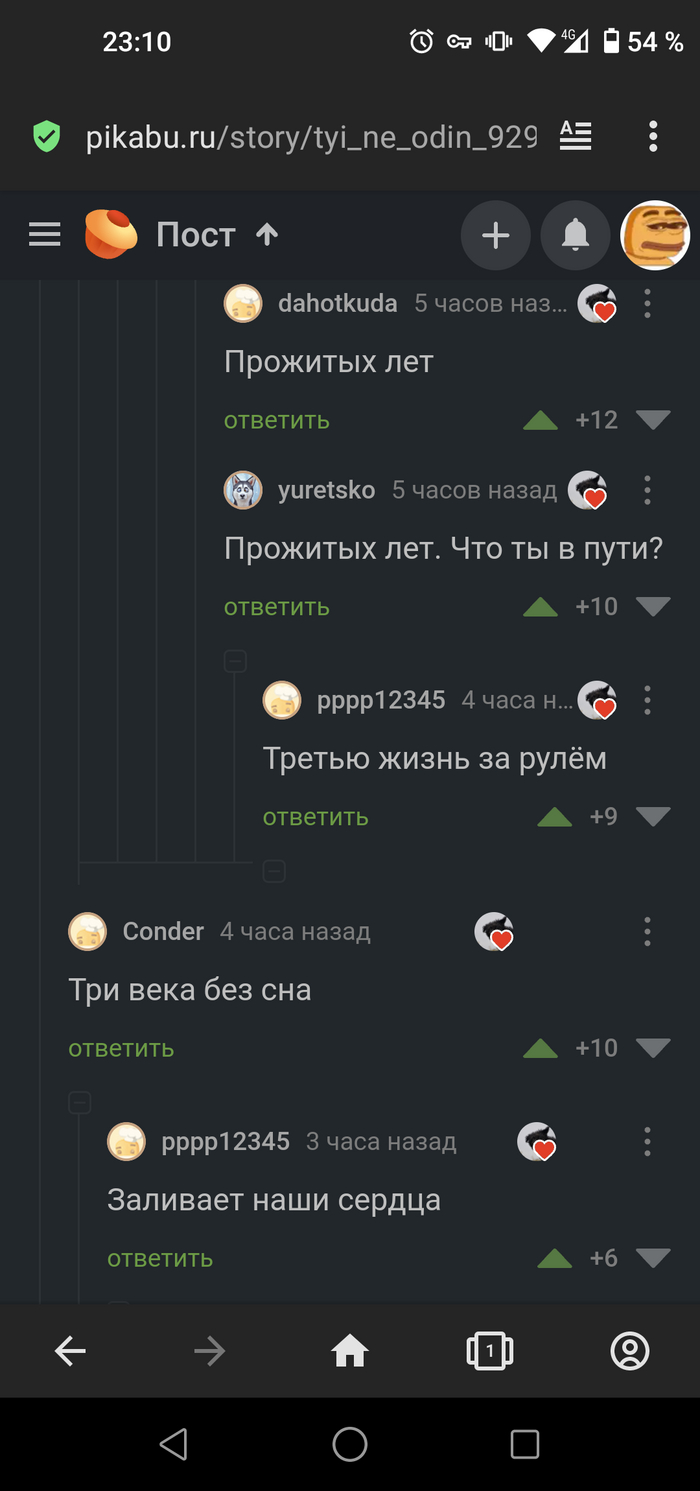Open notifications bell
Viewport: 700px width, 1491px height.
575,236
